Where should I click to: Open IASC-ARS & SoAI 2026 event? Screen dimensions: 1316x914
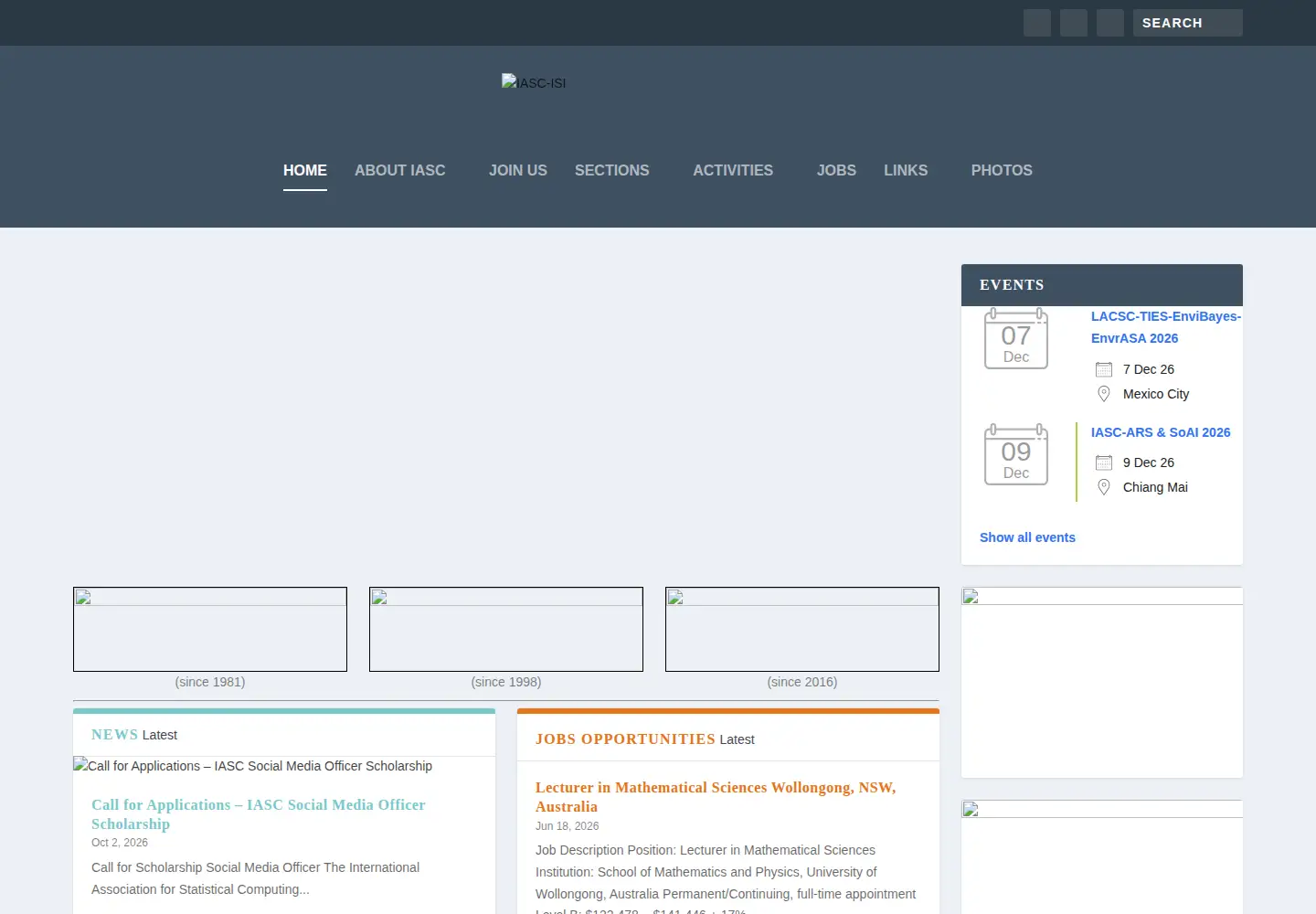point(1161,432)
